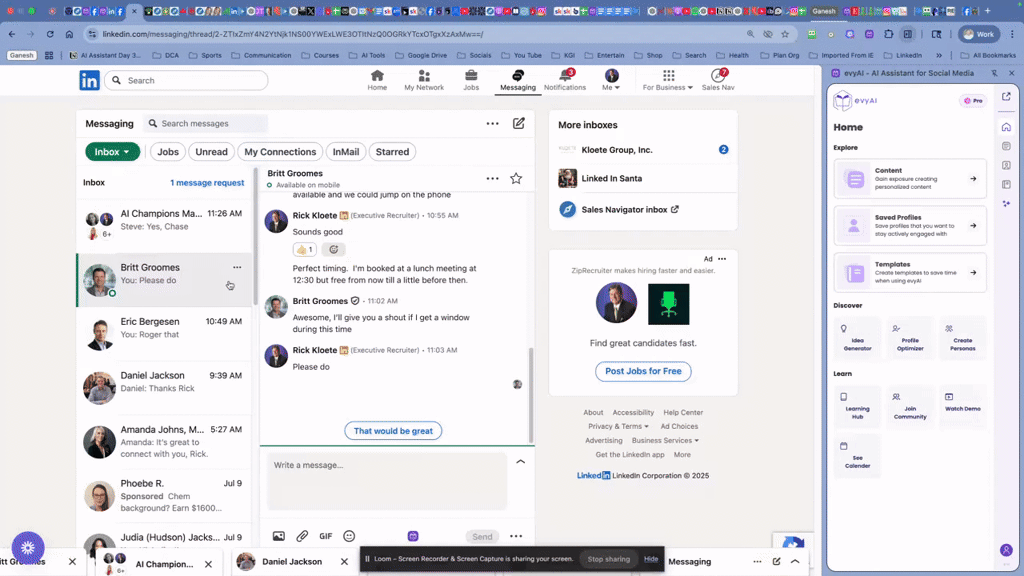The width and height of the screenshot is (1024, 576).
Task: Expand For Business dropdown
Action: point(667,80)
